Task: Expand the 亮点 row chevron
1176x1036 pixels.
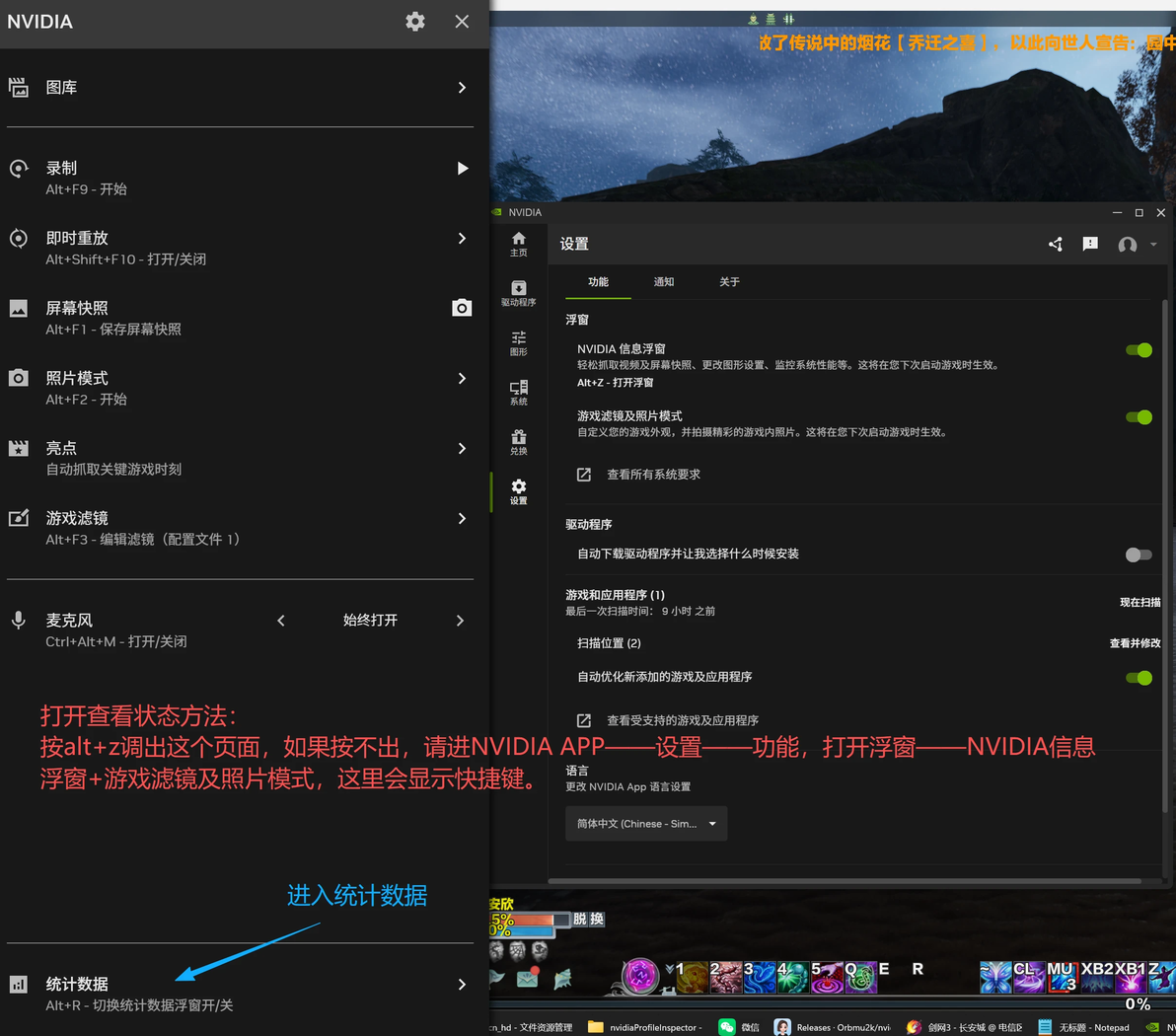Action: click(462, 449)
